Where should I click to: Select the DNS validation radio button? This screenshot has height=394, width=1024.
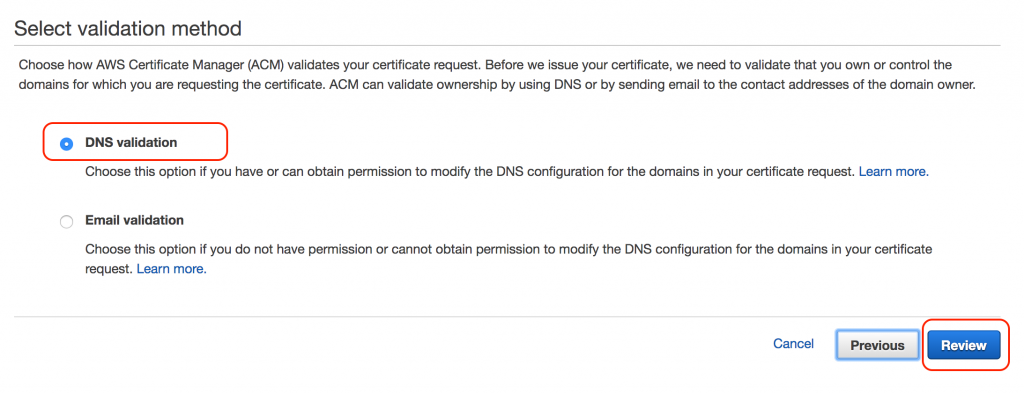[66, 144]
